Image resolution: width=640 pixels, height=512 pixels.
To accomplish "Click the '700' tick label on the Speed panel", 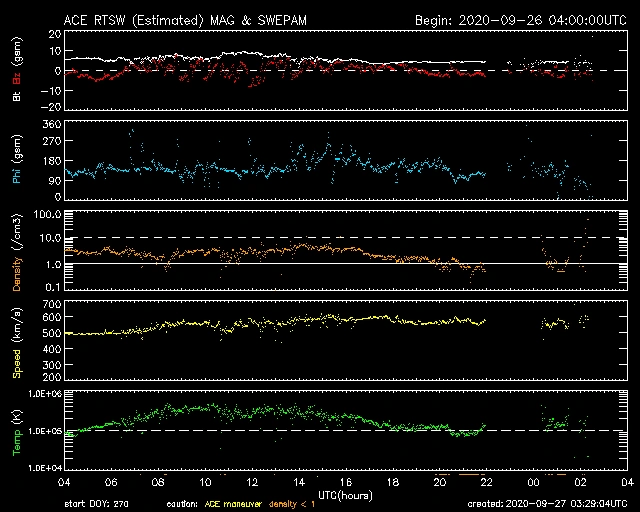I will point(52,305).
